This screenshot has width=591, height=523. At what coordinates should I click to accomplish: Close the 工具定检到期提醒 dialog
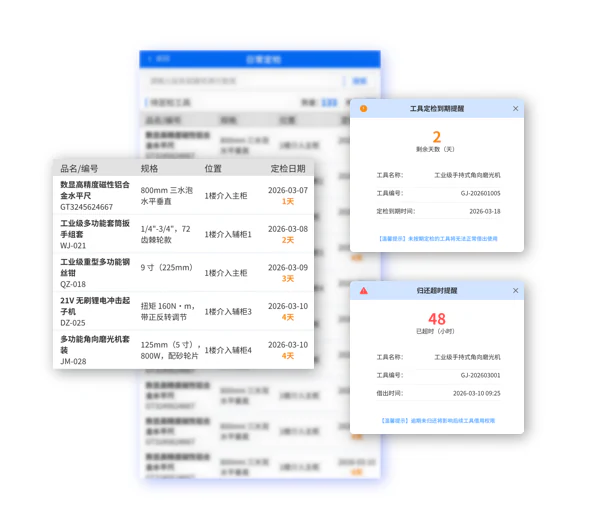tap(515, 109)
